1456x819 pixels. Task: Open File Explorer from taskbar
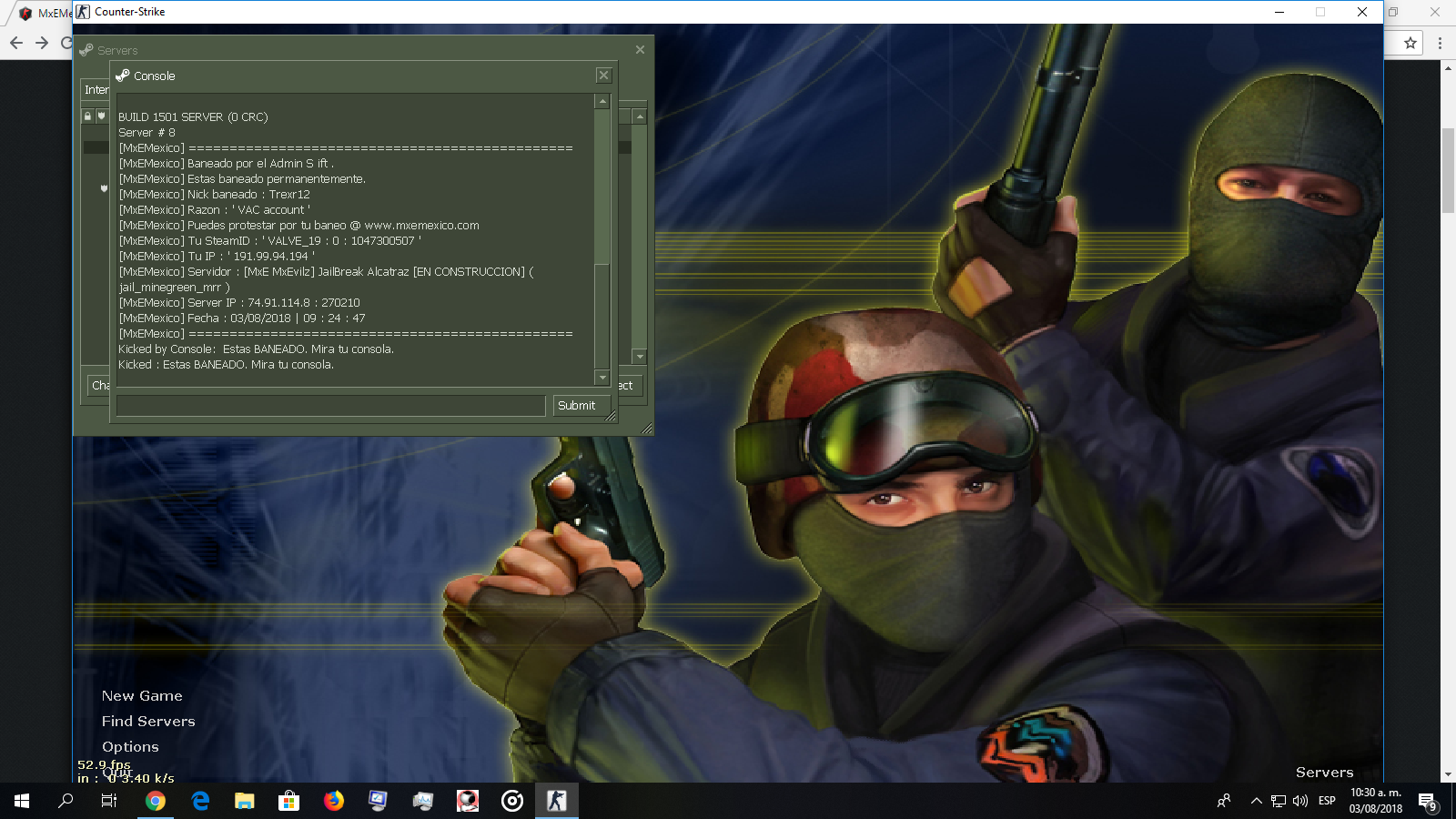tap(245, 801)
